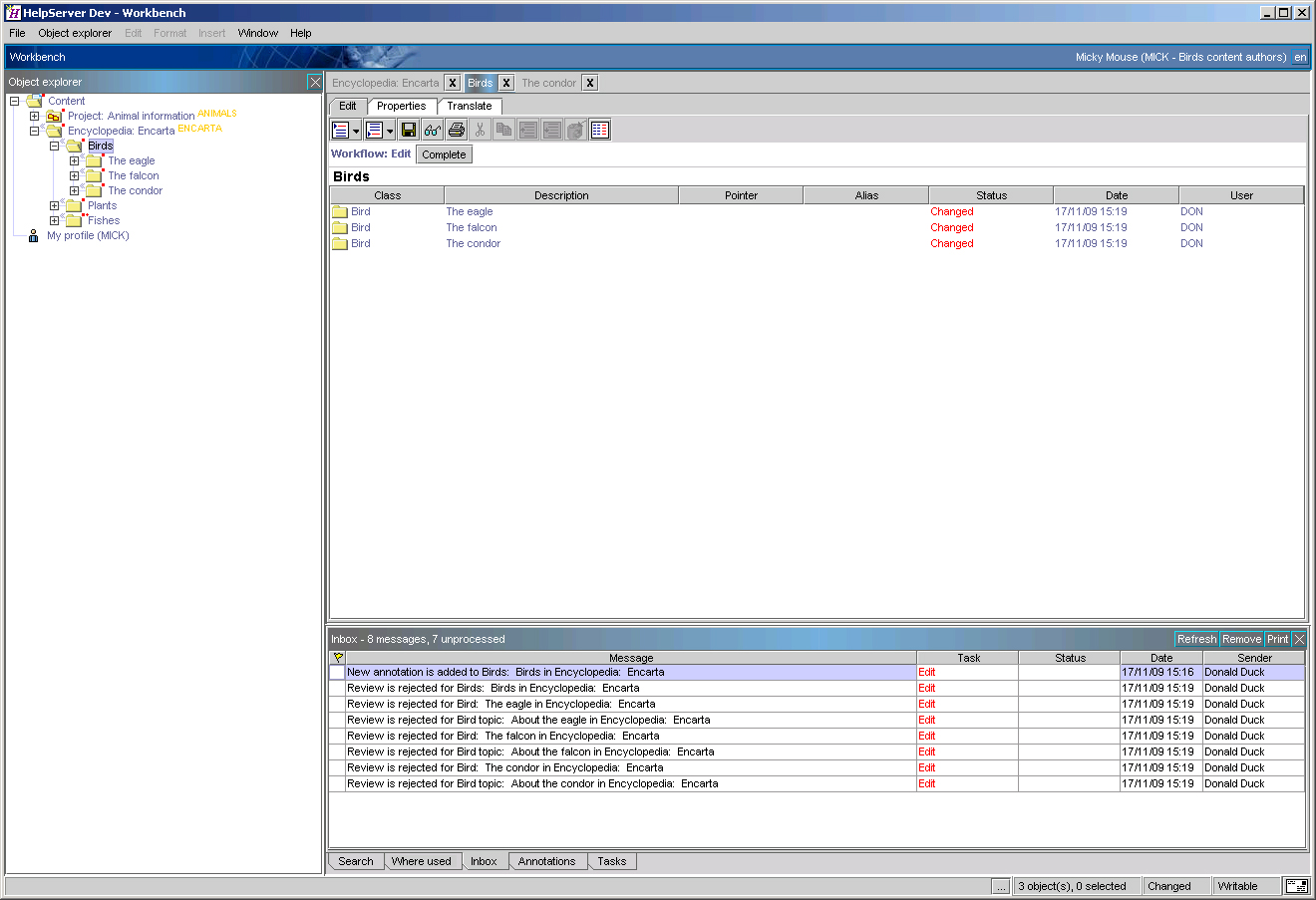Switch to the Translate tab

(470, 106)
